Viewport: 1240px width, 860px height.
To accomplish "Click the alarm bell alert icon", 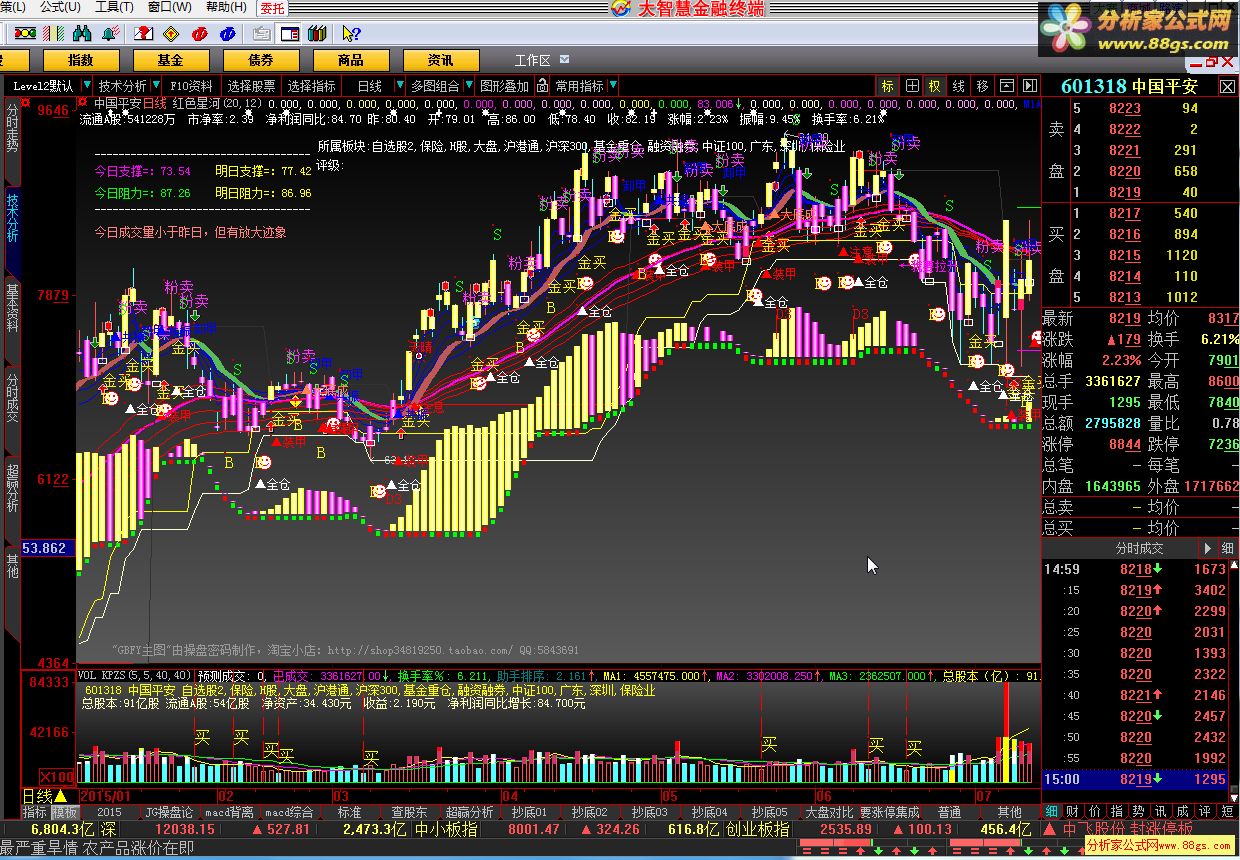I will (110, 33).
